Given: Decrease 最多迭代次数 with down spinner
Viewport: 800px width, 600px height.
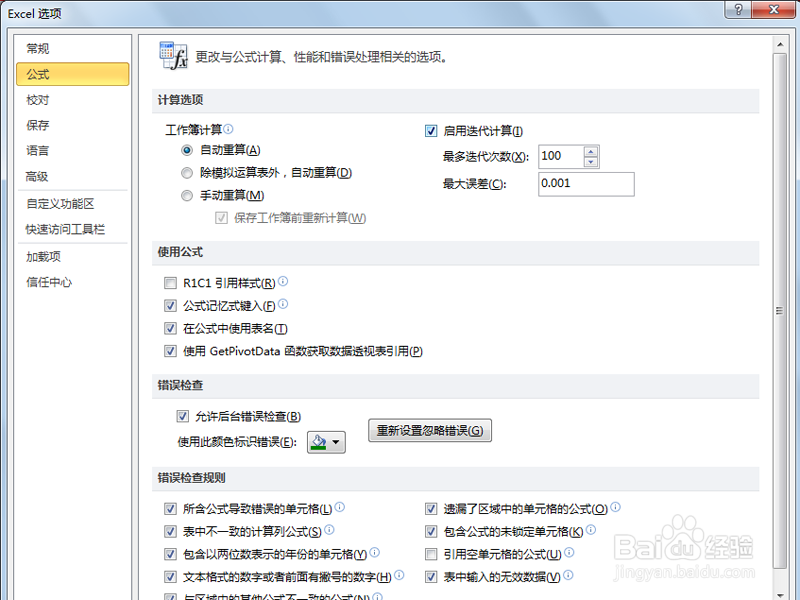Looking at the screenshot, I should pyautogui.click(x=591, y=162).
